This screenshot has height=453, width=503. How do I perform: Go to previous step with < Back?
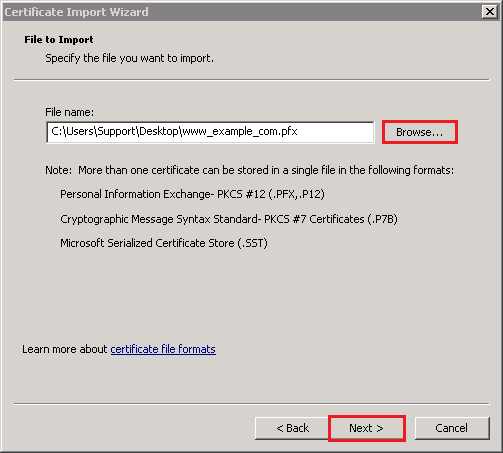tap(292, 428)
